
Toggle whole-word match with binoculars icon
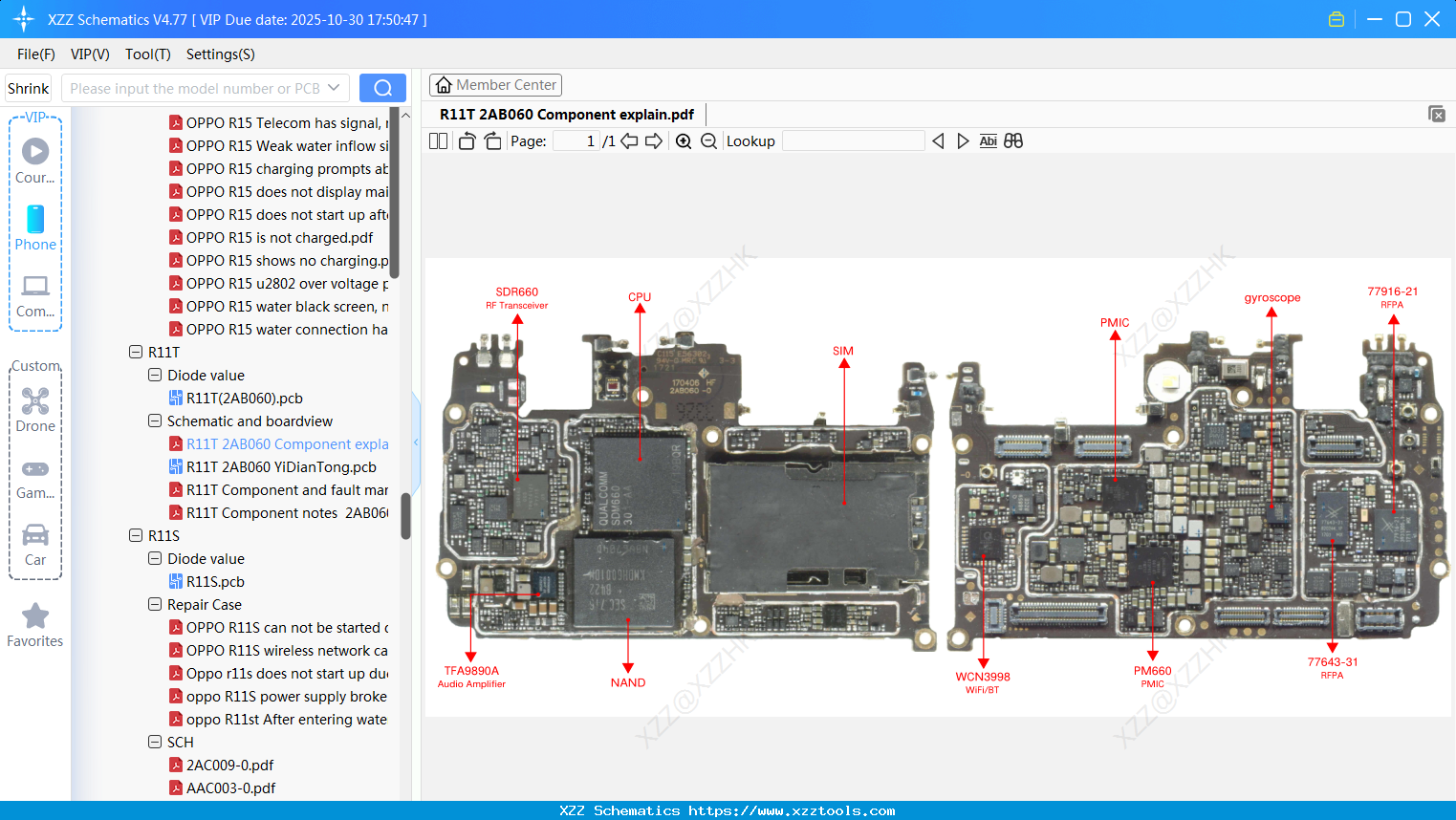pos(1012,140)
